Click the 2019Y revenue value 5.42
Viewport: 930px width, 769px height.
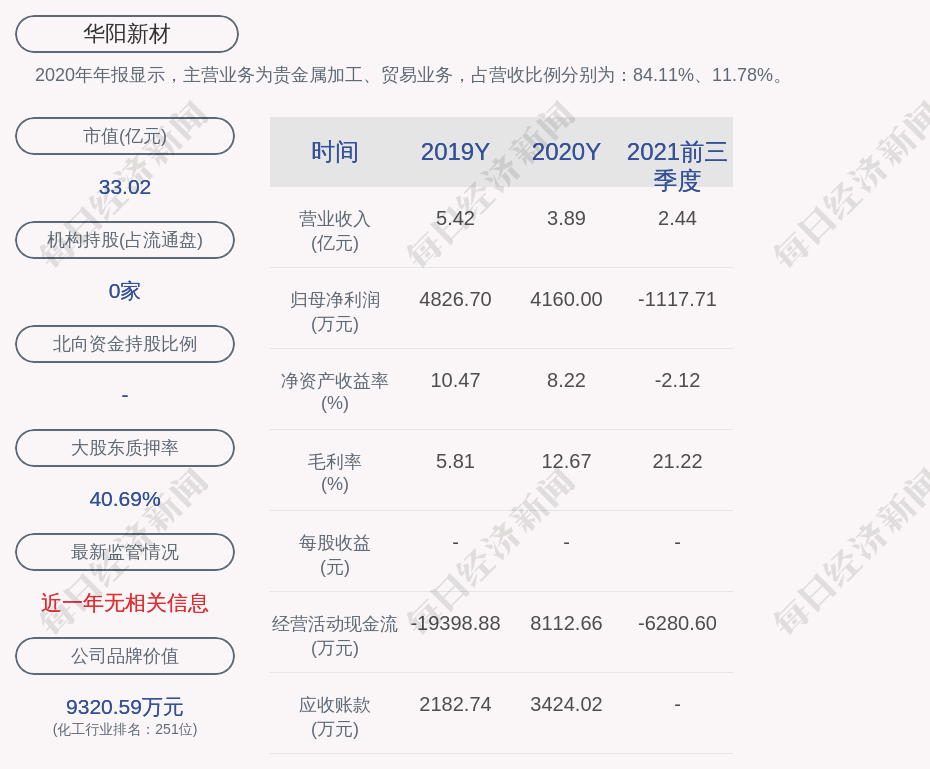[x=456, y=218]
